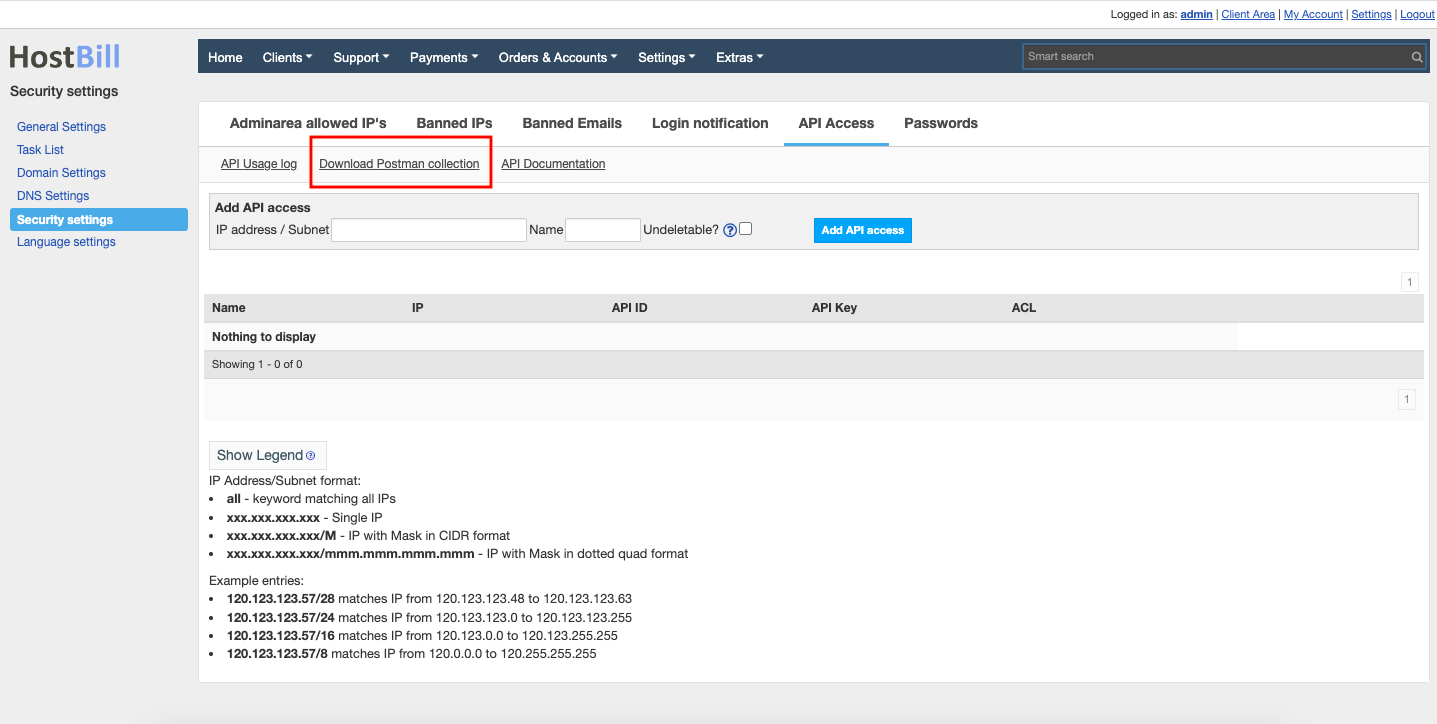The width and height of the screenshot is (1437, 724).
Task: Click the Smart search magnifier icon
Action: [x=1417, y=56]
